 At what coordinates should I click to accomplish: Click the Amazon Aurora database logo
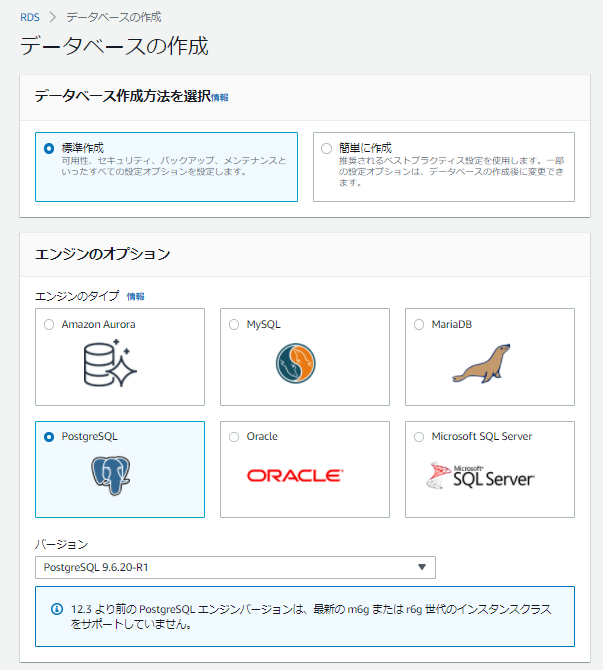click(x=110, y=363)
